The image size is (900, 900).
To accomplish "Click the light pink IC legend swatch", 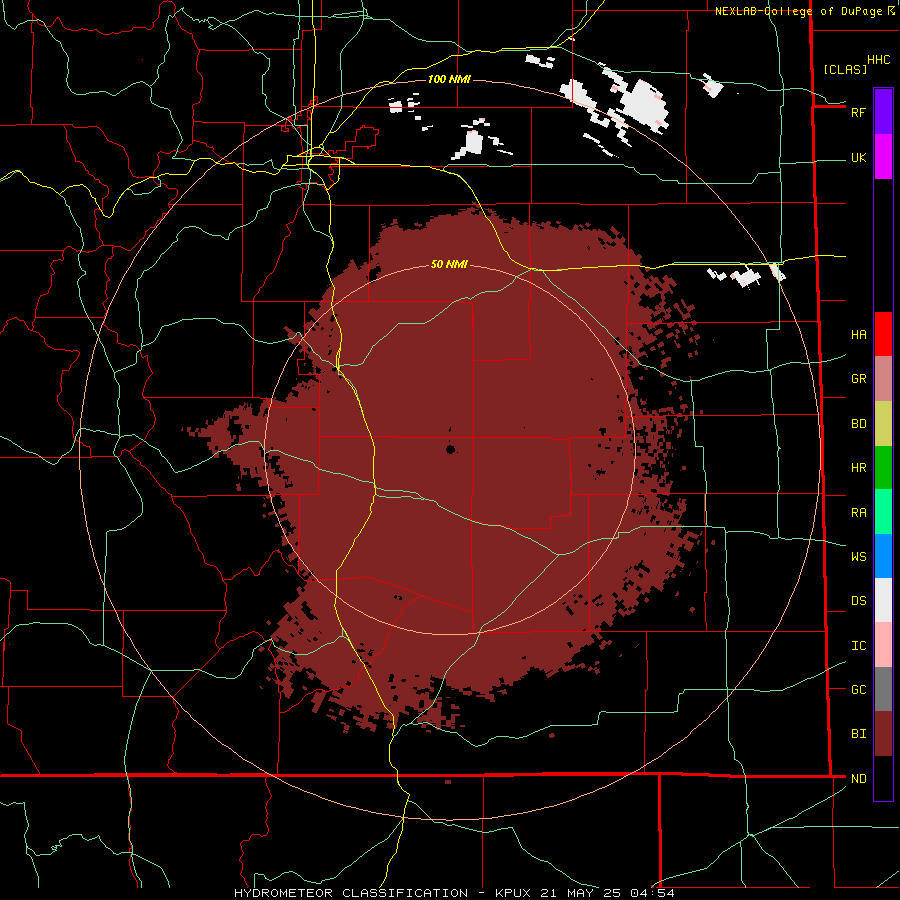I will [x=883, y=645].
